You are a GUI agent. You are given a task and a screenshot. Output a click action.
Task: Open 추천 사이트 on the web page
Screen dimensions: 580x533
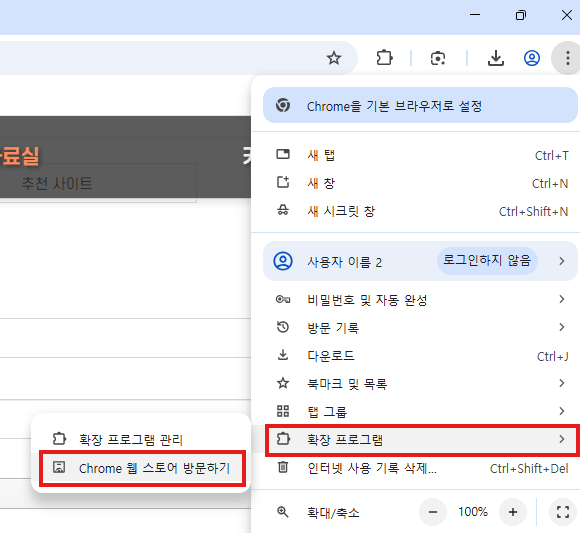(57, 183)
